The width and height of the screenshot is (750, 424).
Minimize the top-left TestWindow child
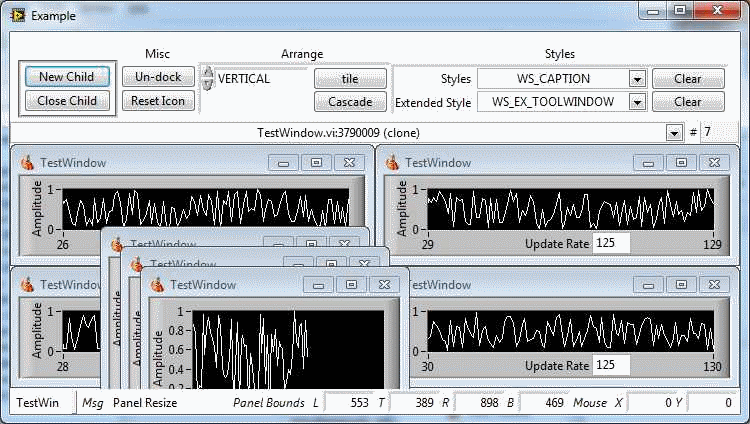pos(283,162)
